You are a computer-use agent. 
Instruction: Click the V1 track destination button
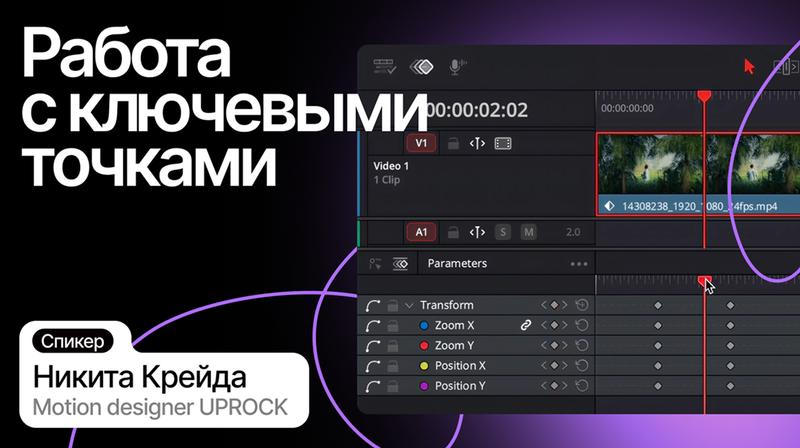pos(421,143)
